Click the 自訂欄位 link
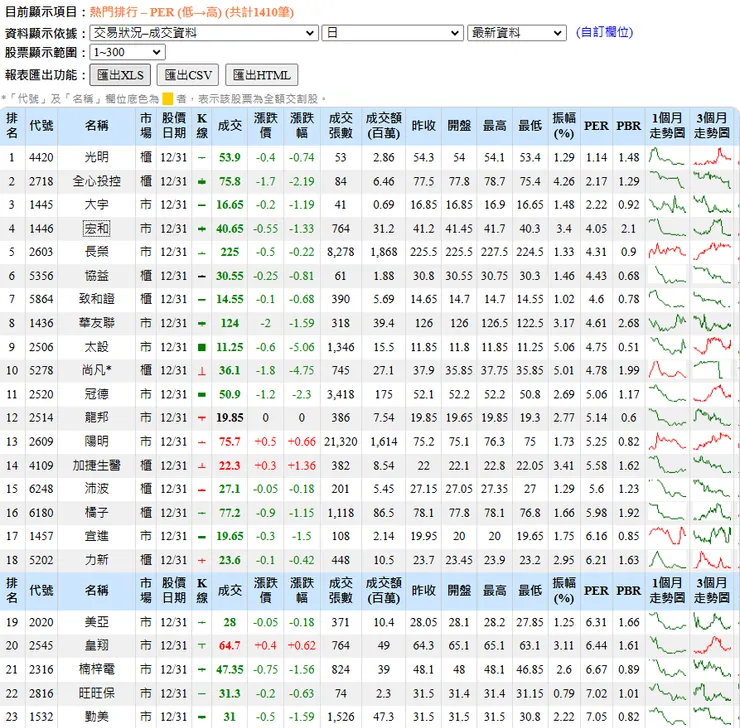 [x=604, y=32]
